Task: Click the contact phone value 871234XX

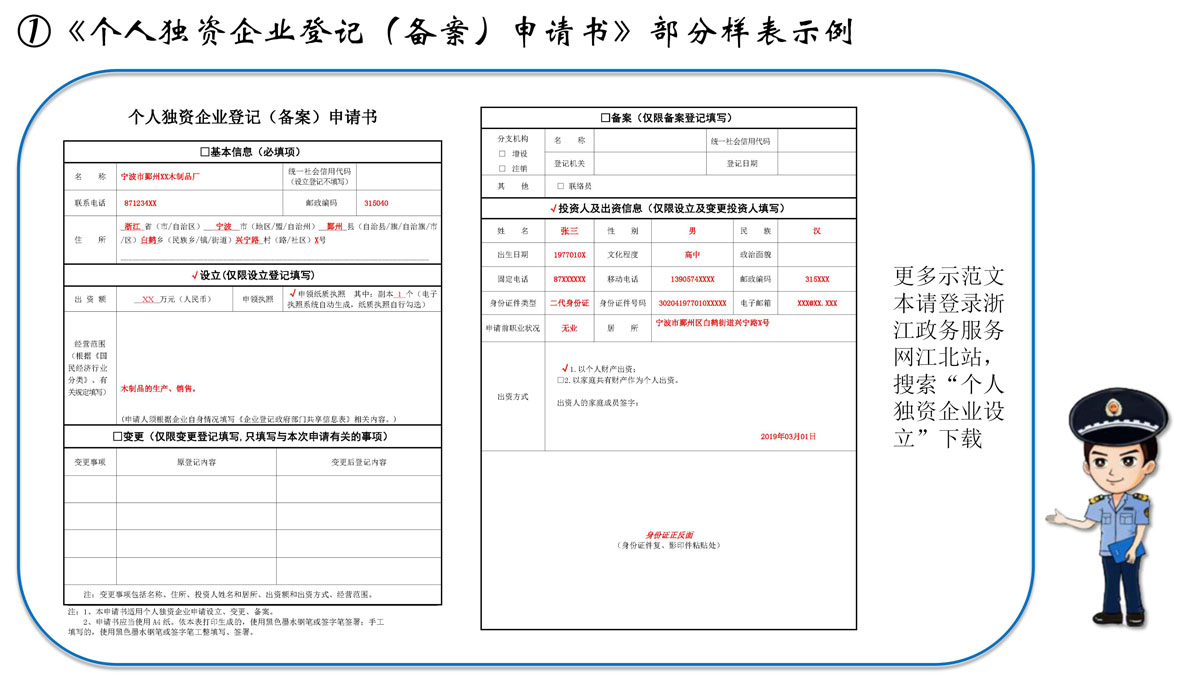Action: point(140,203)
